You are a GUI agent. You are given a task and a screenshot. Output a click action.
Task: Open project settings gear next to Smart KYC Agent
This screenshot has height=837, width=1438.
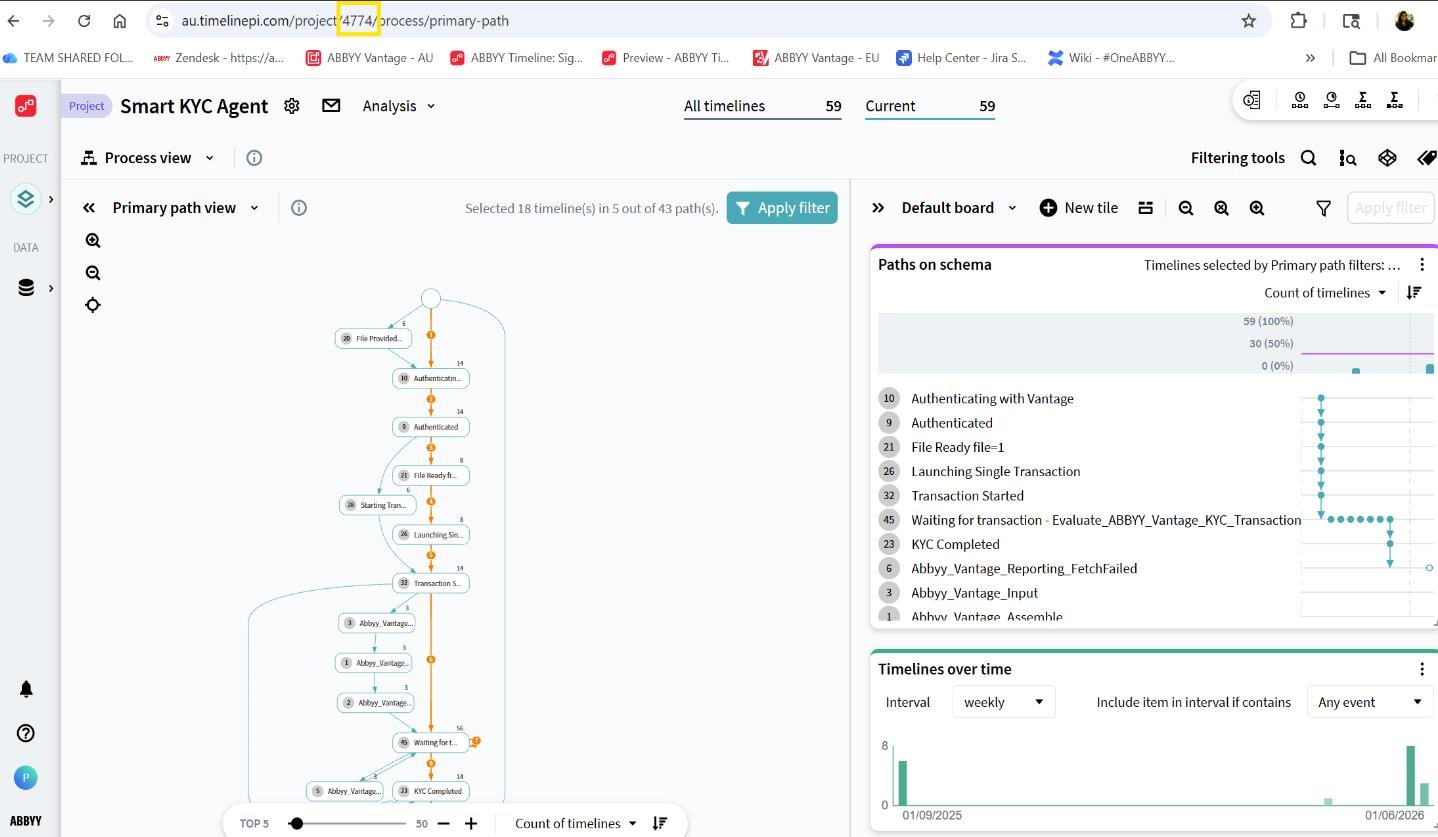pyautogui.click(x=292, y=106)
